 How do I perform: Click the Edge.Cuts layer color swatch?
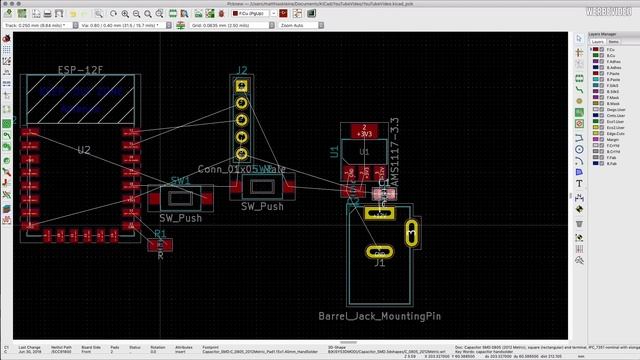click(x=596, y=133)
